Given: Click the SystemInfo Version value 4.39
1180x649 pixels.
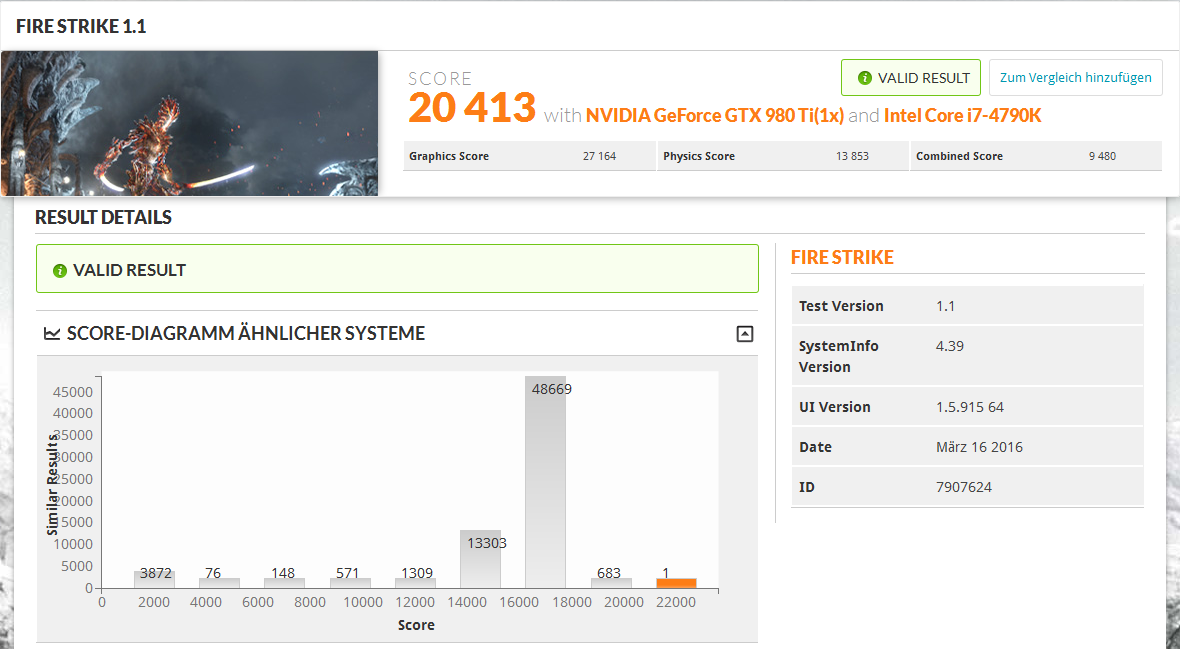Looking at the screenshot, I should pos(950,346).
